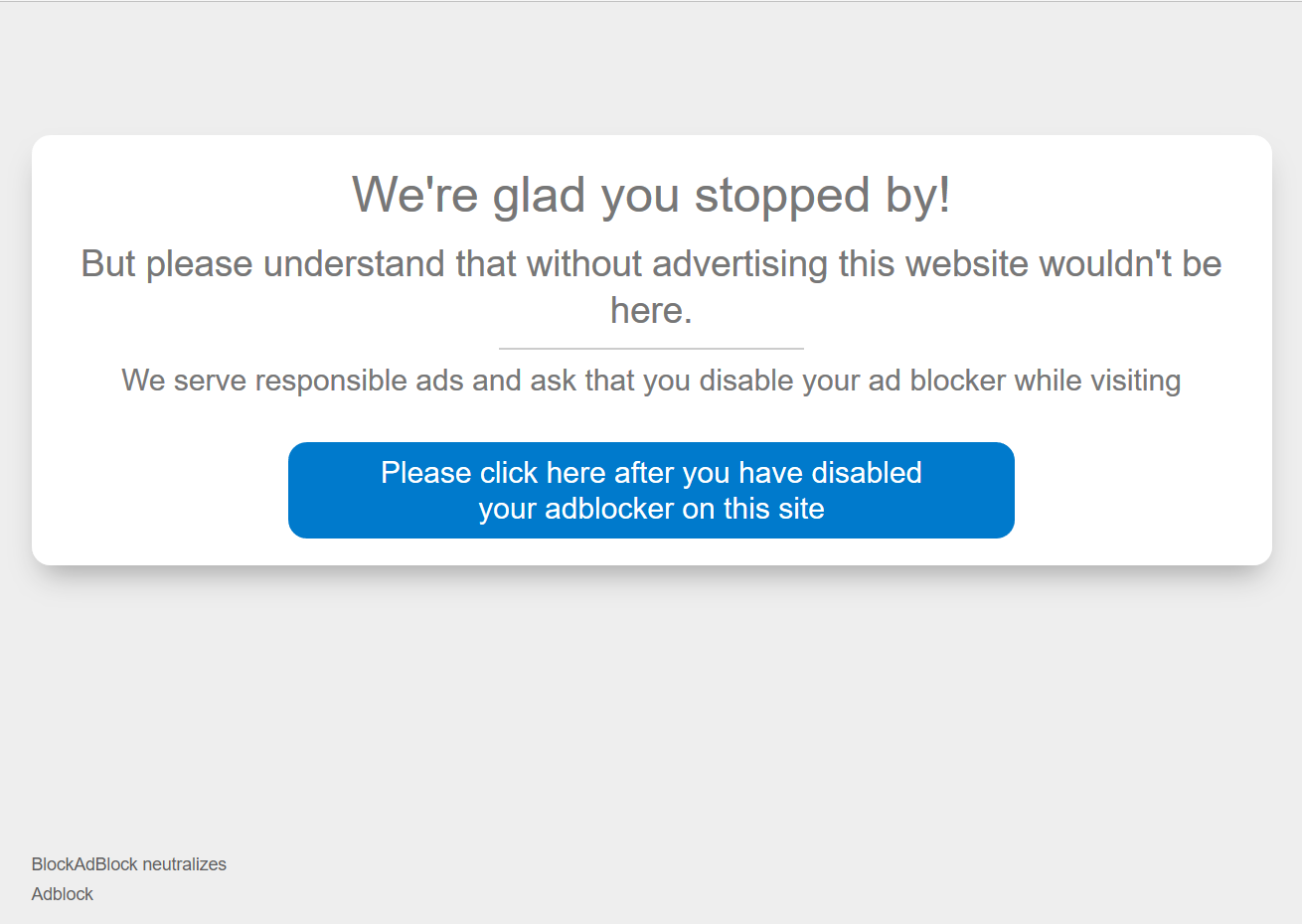Click the bottom-left footer text block
Image resolution: width=1302 pixels, height=924 pixels.
(128, 878)
